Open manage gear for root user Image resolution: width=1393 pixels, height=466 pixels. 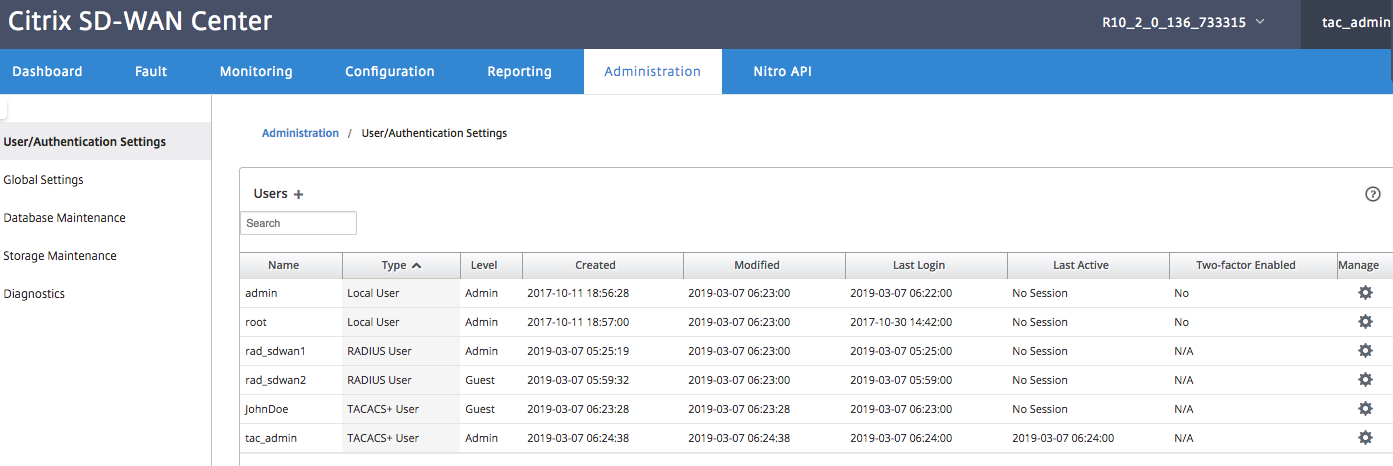point(1365,322)
